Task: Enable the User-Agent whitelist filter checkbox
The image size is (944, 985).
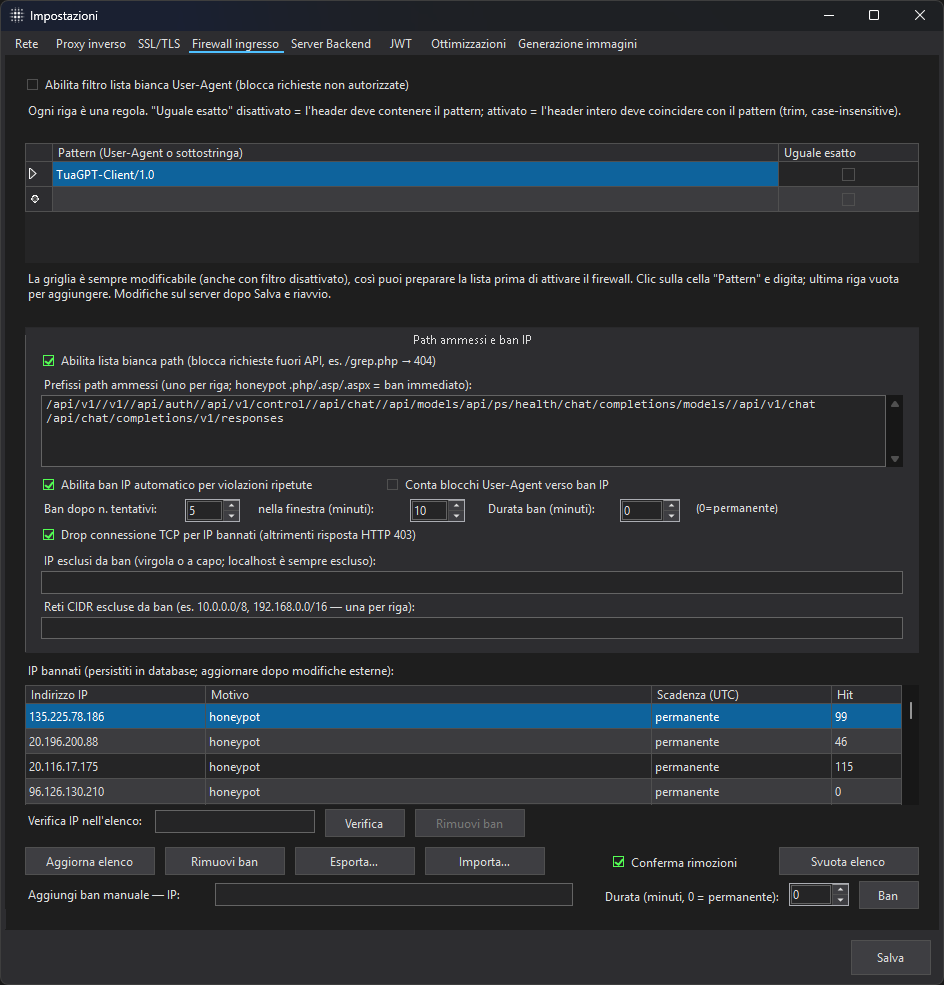Action: pos(33,85)
